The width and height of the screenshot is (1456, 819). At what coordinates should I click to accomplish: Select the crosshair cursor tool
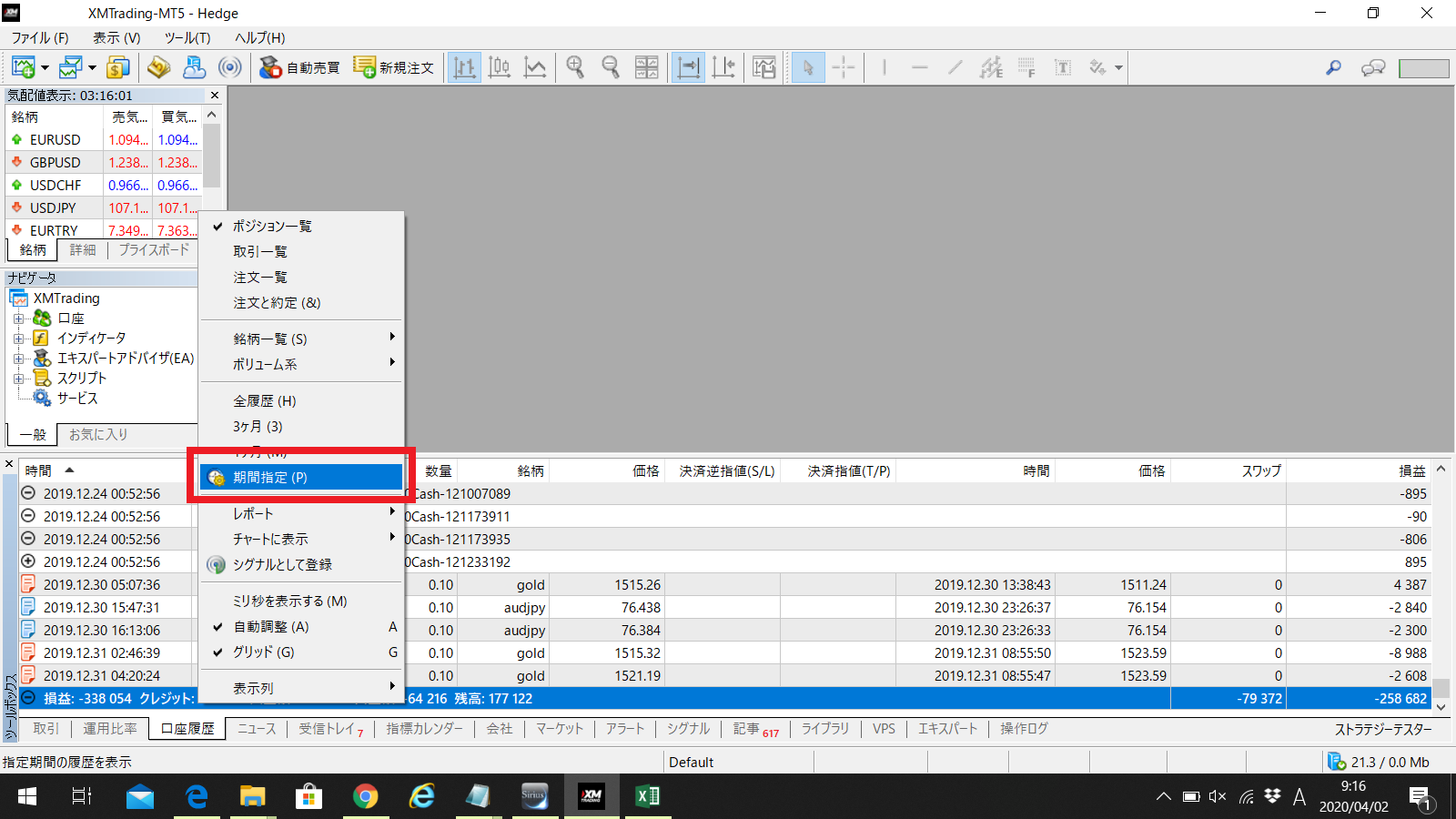coord(844,67)
